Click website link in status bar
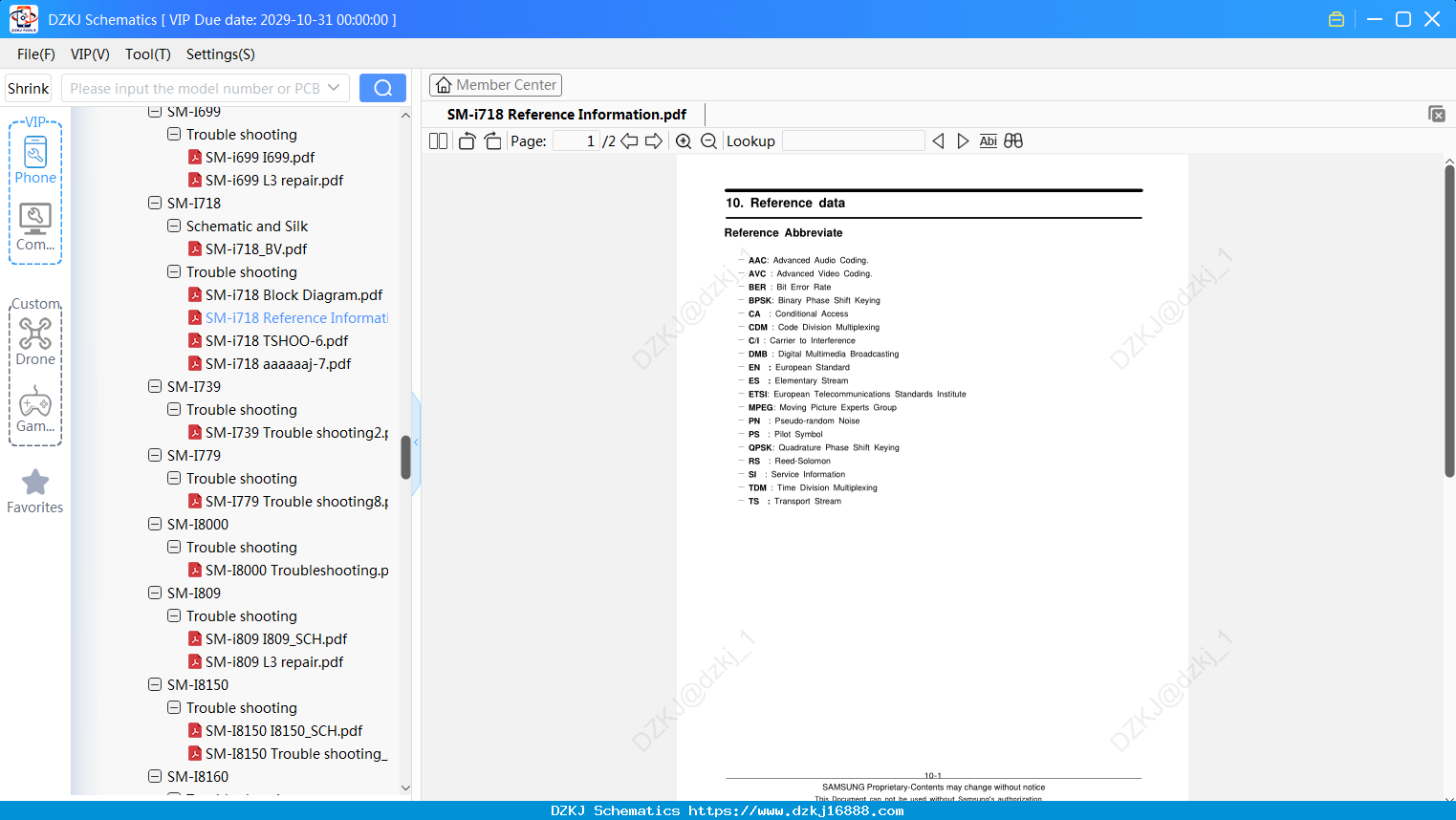1456x820 pixels. [795, 810]
